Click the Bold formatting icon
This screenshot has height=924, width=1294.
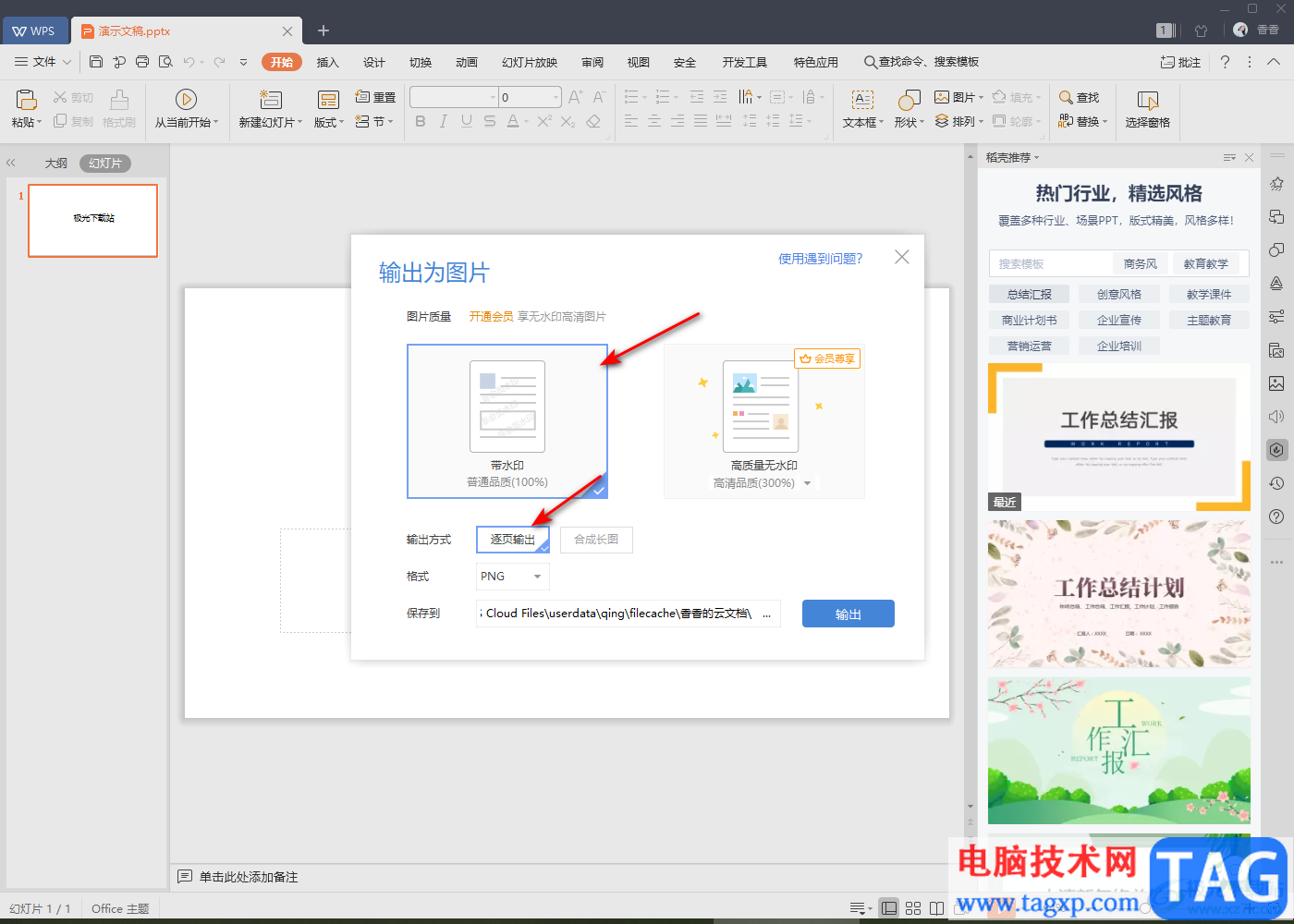421,121
